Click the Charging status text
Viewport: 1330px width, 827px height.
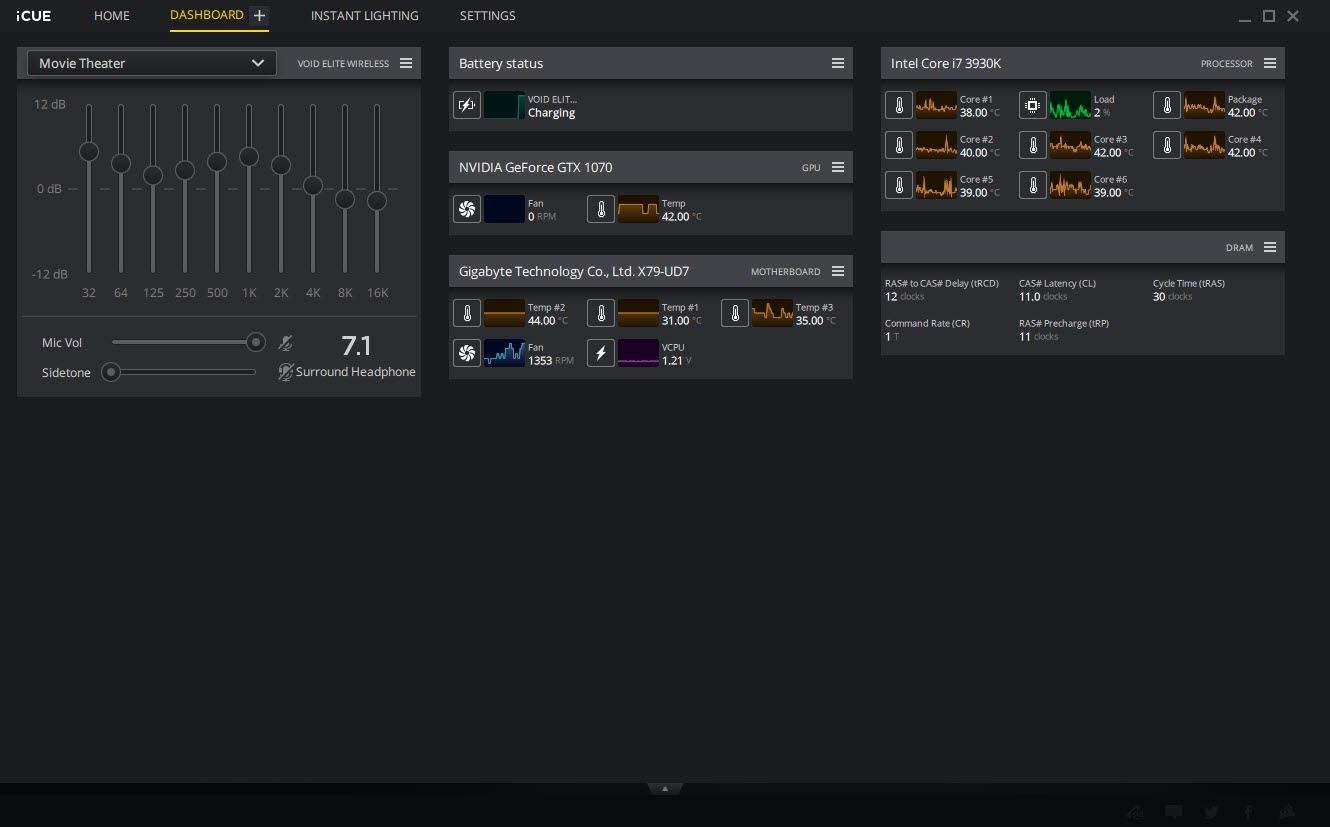(x=552, y=113)
